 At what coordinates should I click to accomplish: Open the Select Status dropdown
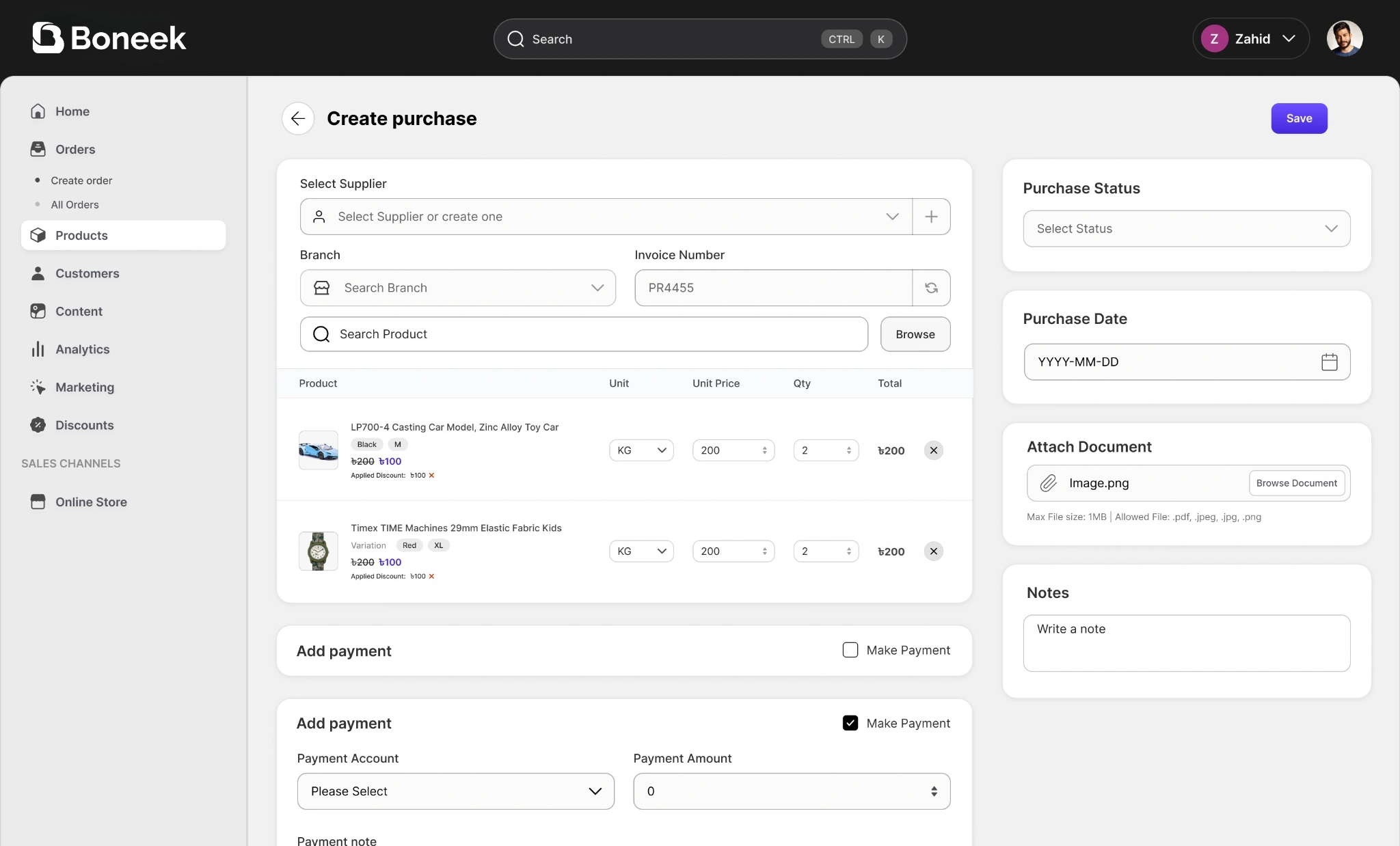click(x=1186, y=229)
